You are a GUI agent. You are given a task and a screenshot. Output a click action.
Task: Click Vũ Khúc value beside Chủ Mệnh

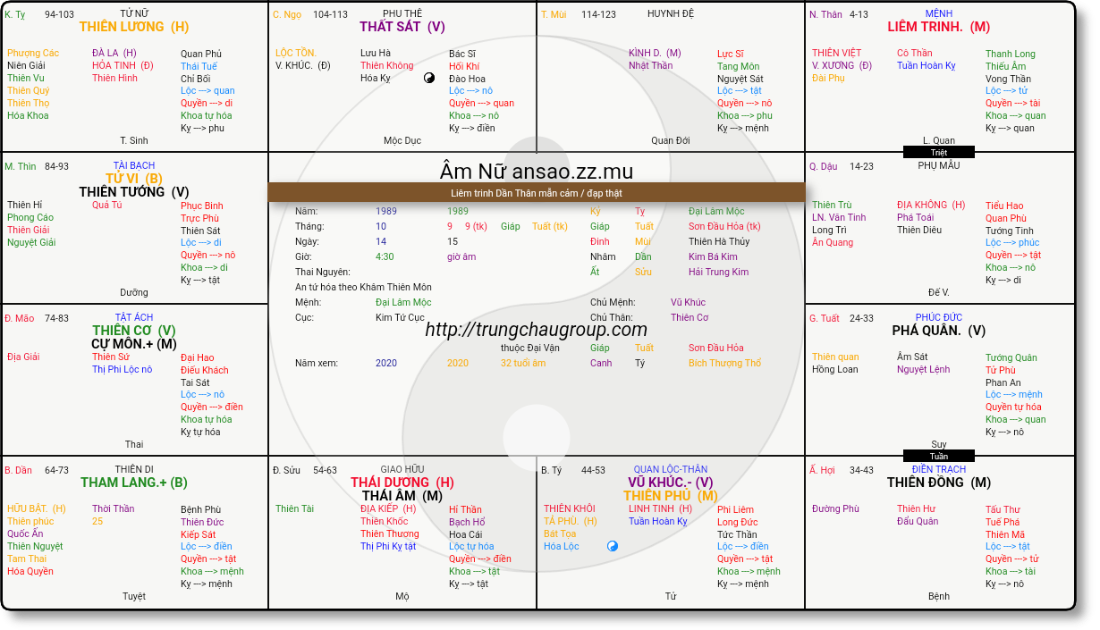click(688, 302)
